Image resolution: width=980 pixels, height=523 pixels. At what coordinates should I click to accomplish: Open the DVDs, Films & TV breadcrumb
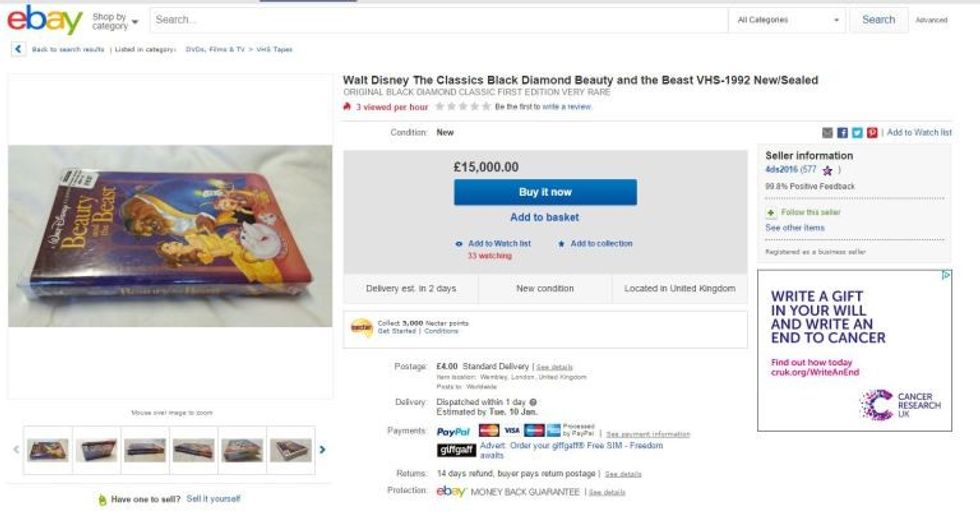[x=215, y=49]
